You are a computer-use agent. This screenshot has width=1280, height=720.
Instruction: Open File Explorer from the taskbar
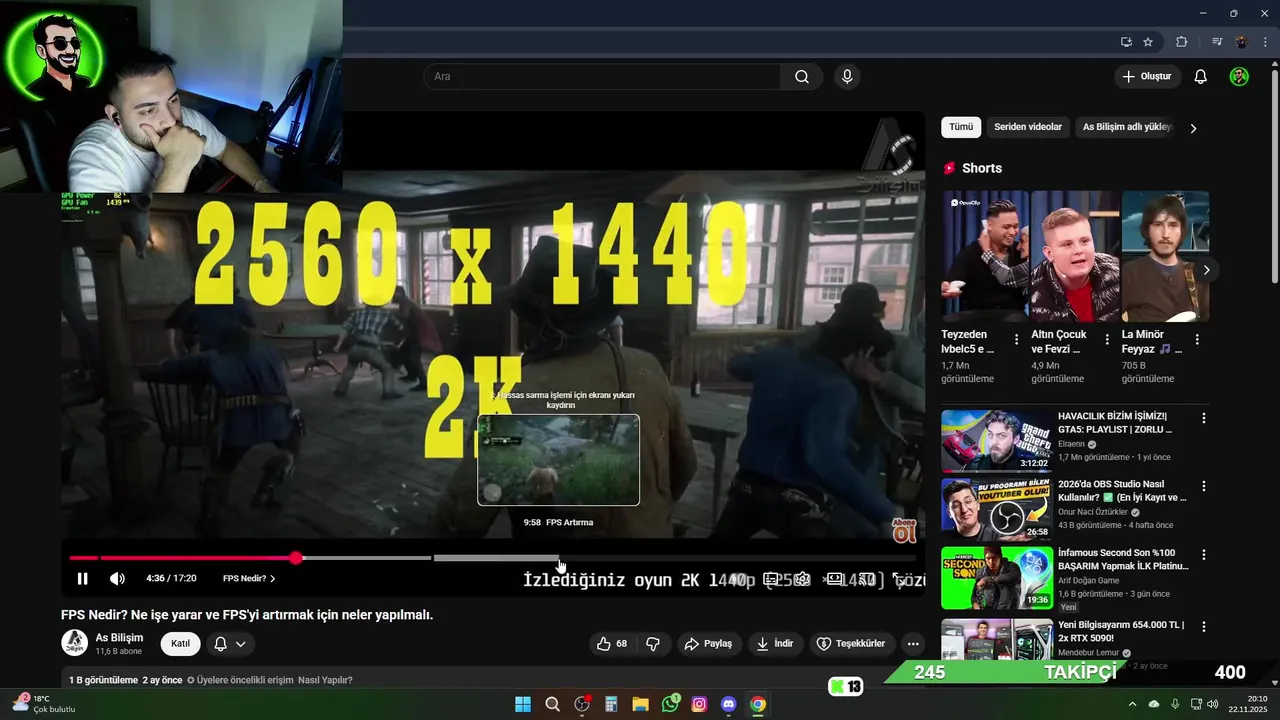[x=640, y=704]
